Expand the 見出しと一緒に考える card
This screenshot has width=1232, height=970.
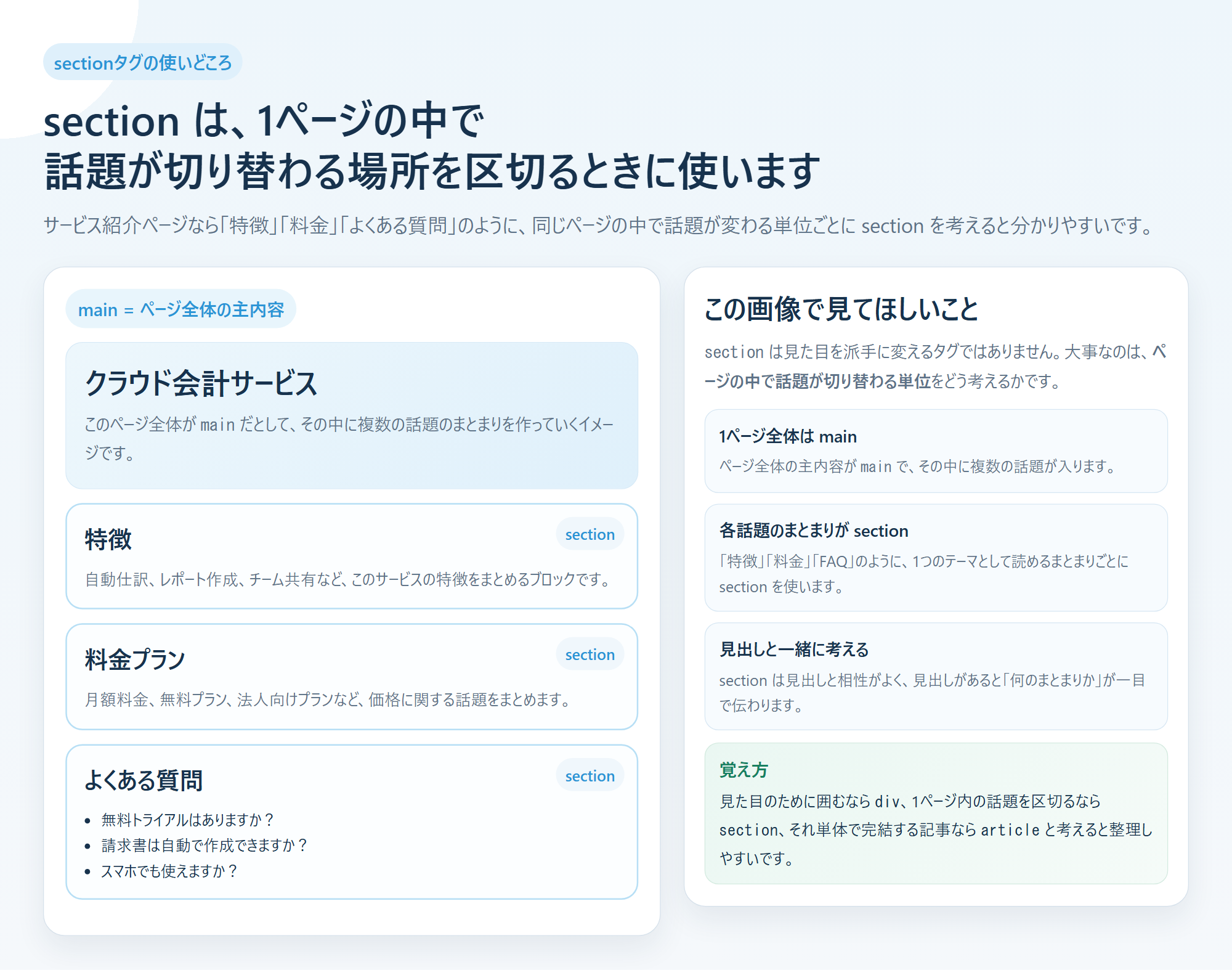coord(938,673)
